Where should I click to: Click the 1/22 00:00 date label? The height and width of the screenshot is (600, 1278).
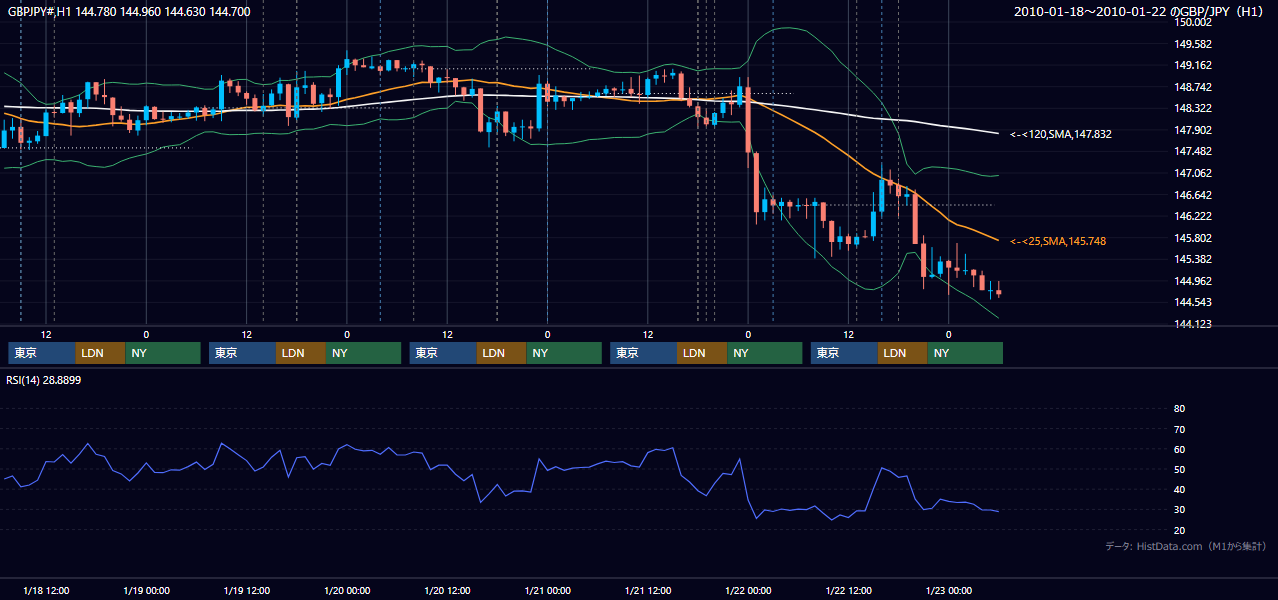tap(748, 591)
